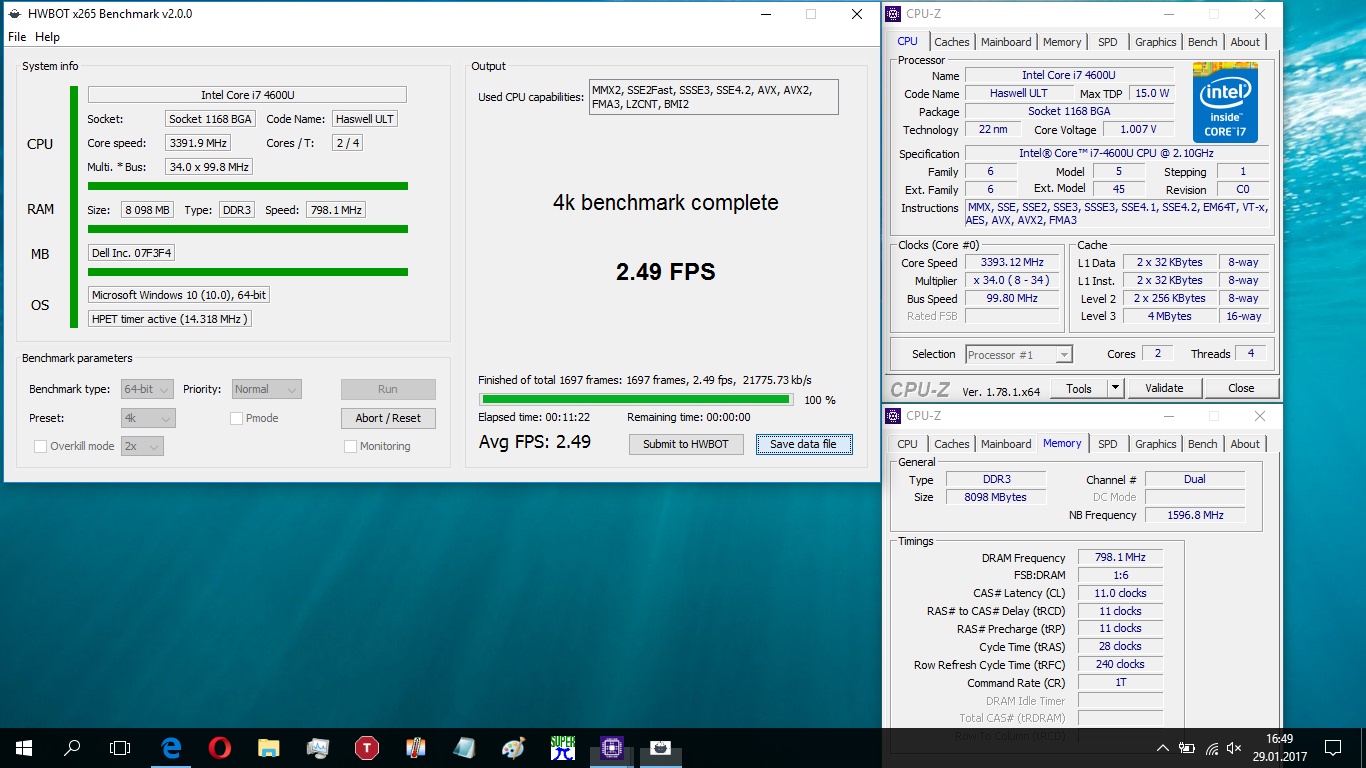Switch to SPD tab in upper CPU-Z window
Image resolution: width=1366 pixels, height=768 pixels.
1108,42
